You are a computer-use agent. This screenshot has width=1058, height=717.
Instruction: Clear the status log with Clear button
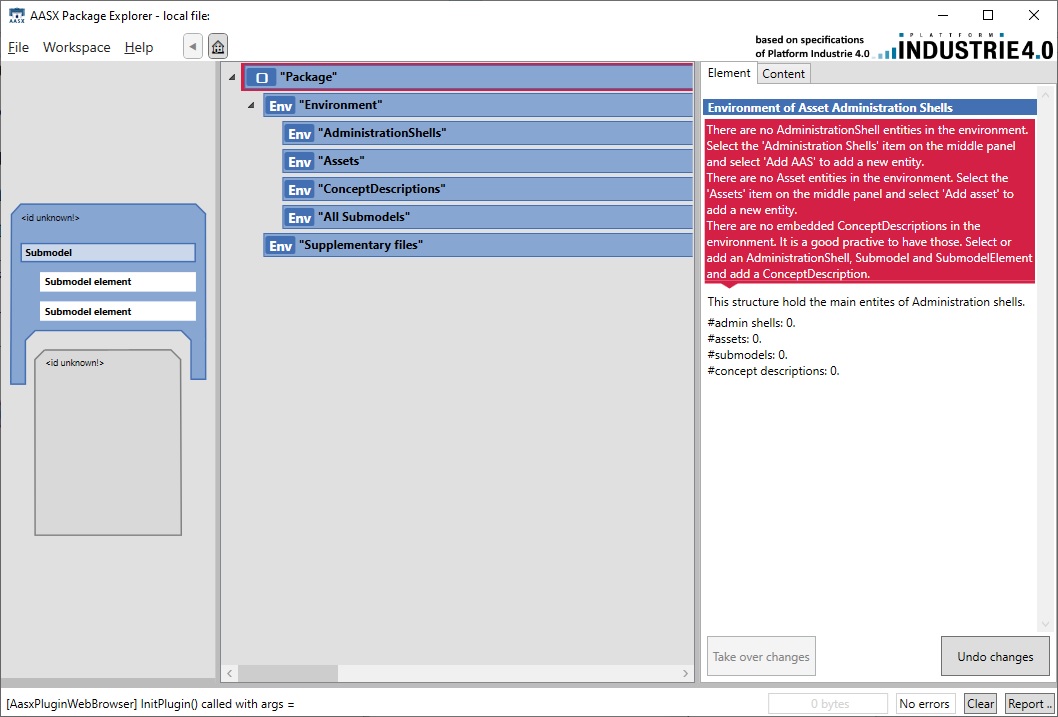coord(980,704)
